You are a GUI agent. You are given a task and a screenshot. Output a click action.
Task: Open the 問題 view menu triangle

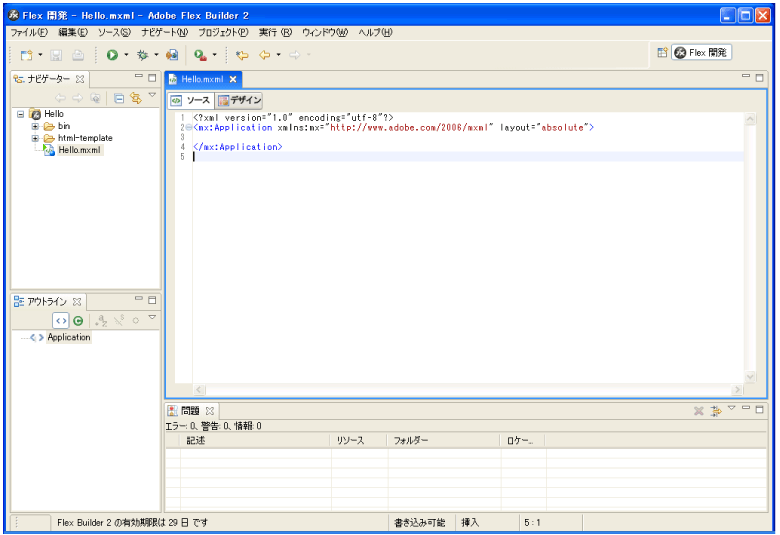pyautogui.click(x=732, y=408)
